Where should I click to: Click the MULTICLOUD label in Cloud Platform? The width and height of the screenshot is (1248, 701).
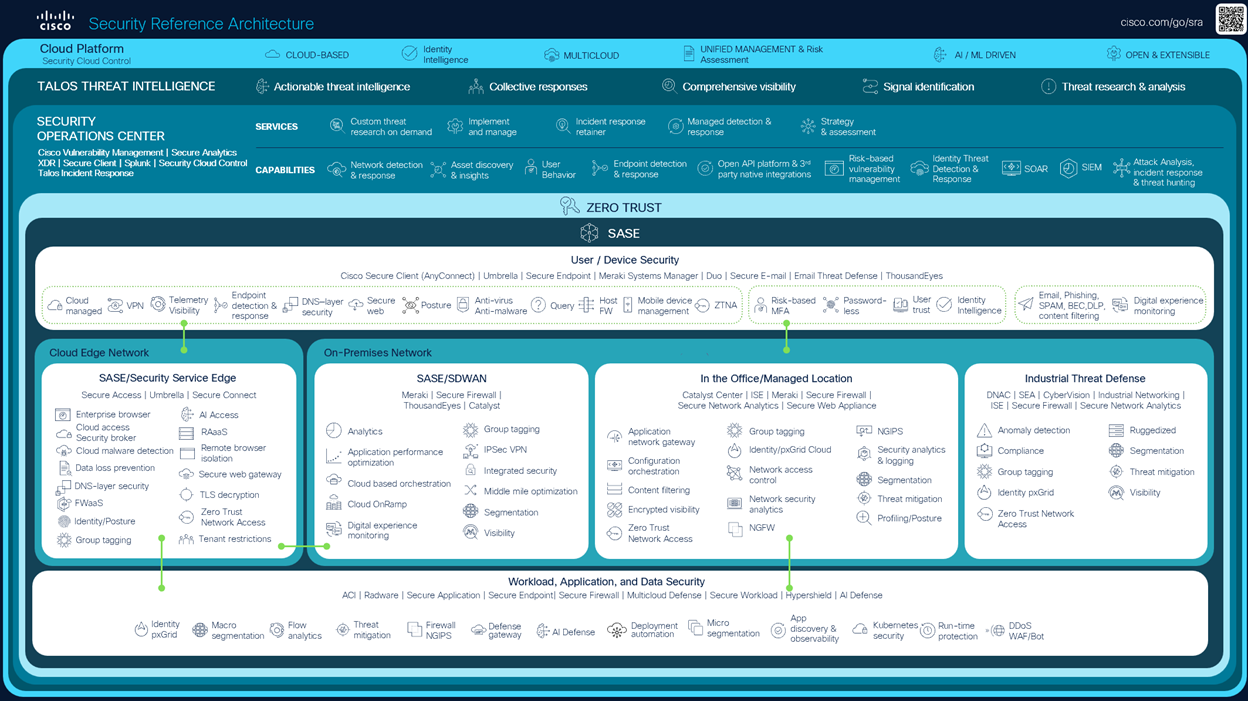click(590, 55)
